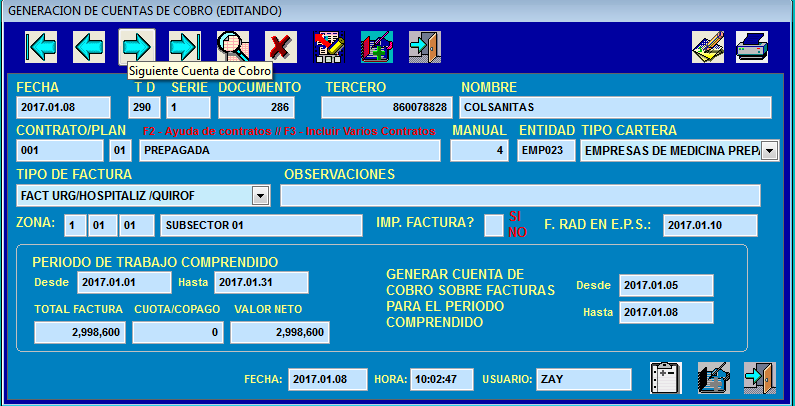The image size is (795, 406).
Task: Click the invoices Hasta field 2017.01.08
Action: tap(666, 312)
